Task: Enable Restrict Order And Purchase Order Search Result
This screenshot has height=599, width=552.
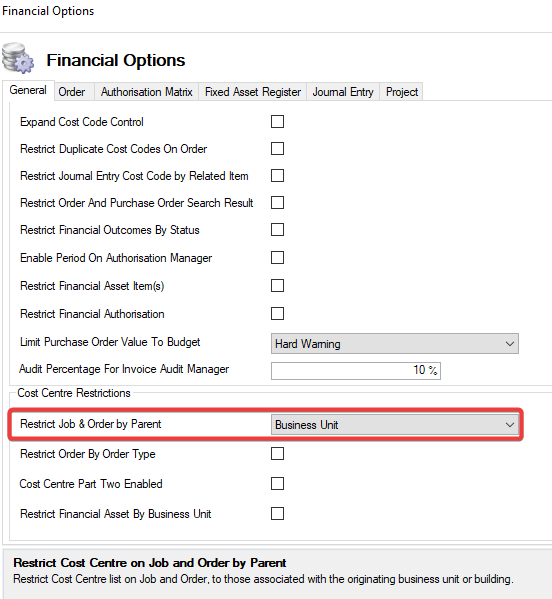Action: (277, 202)
